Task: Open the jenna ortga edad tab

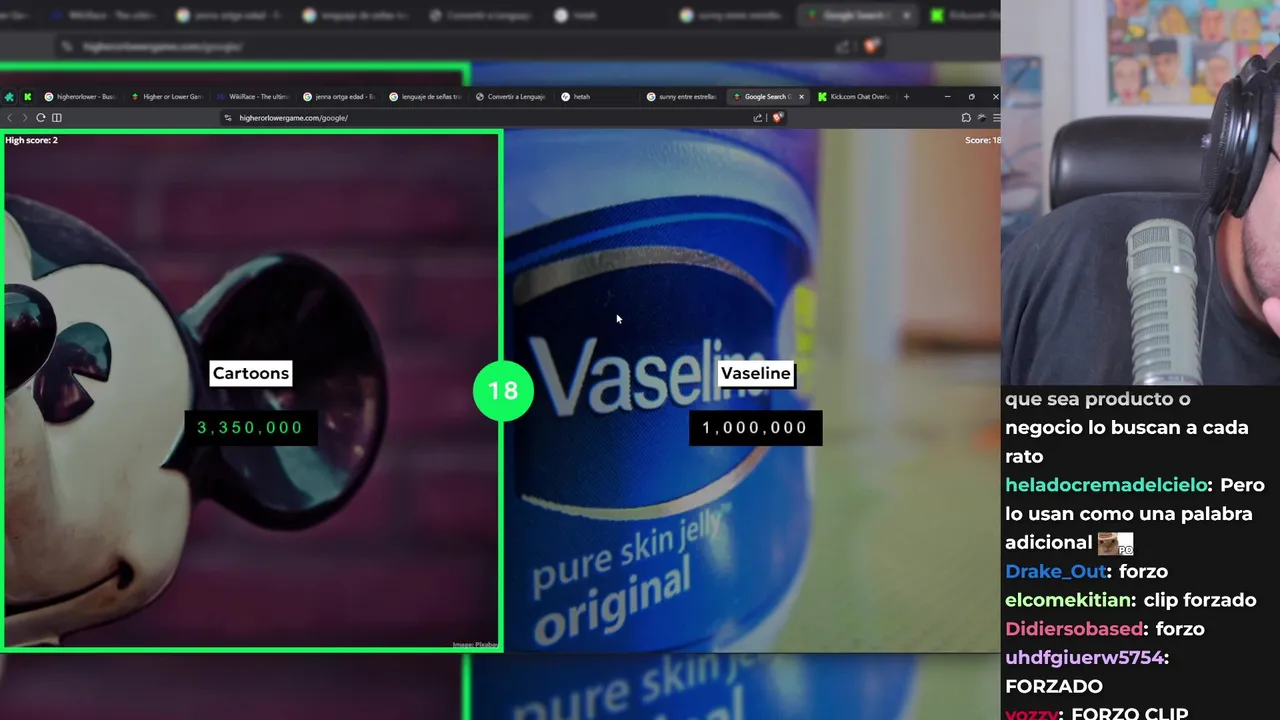Action: tap(339, 97)
